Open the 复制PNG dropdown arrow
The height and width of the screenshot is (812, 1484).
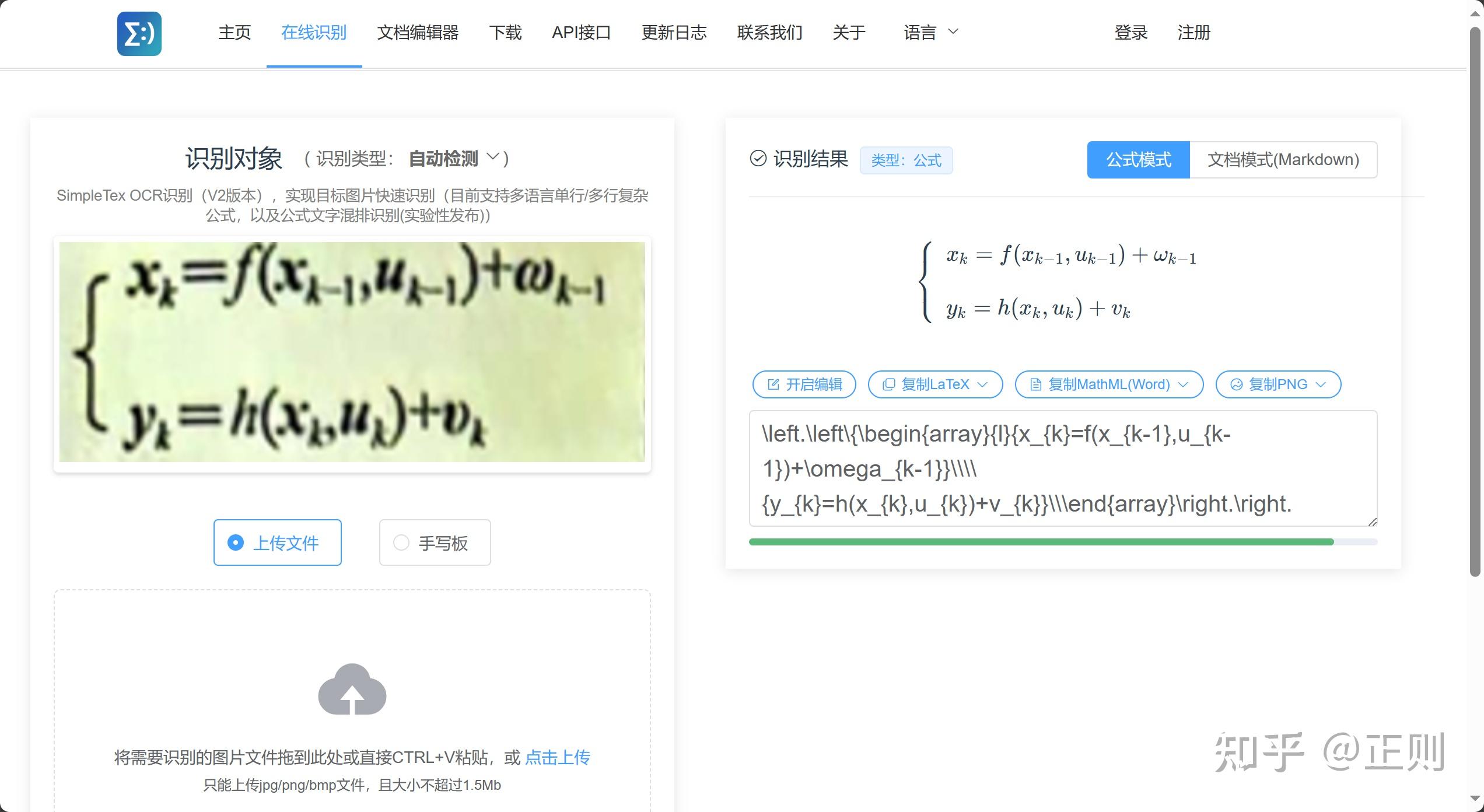click(x=1321, y=384)
